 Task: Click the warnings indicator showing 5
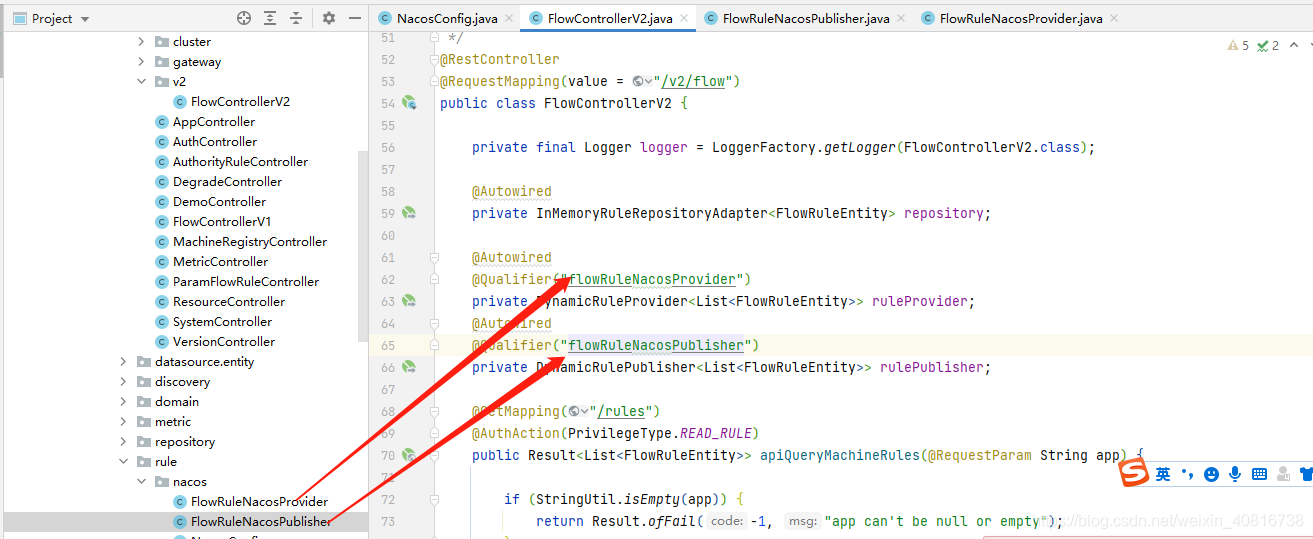[x=1238, y=45]
